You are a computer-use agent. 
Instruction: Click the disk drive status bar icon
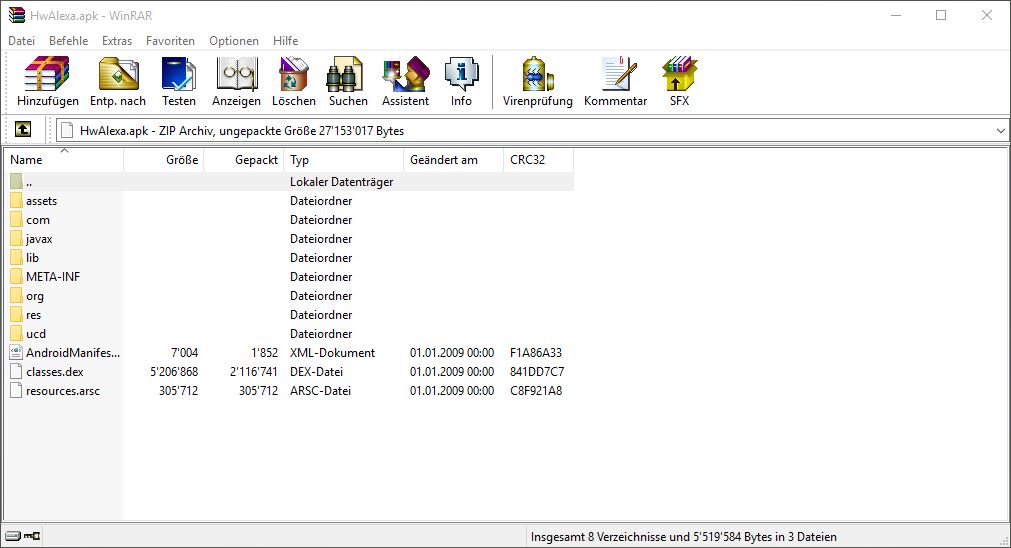(x=13, y=536)
